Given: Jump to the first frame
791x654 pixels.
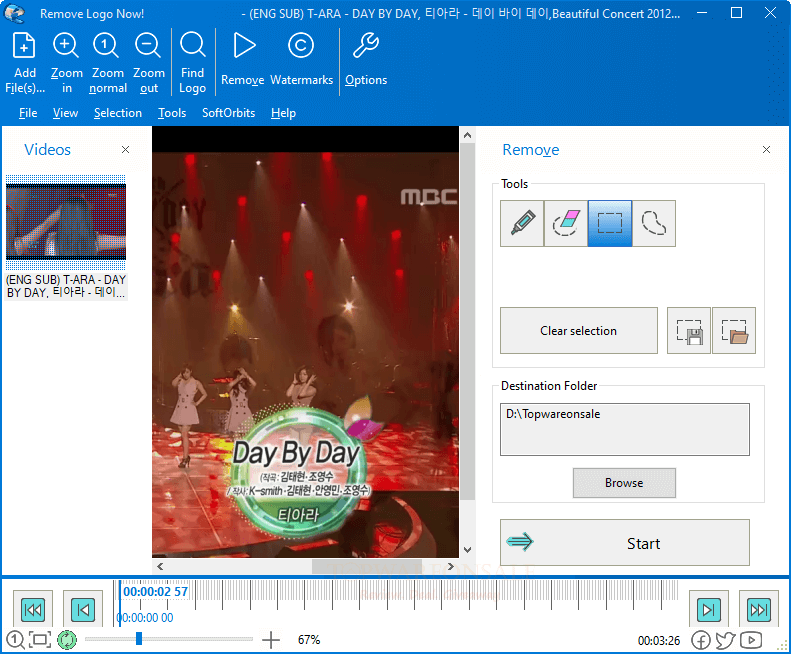Looking at the screenshot, I should [33, 610].
